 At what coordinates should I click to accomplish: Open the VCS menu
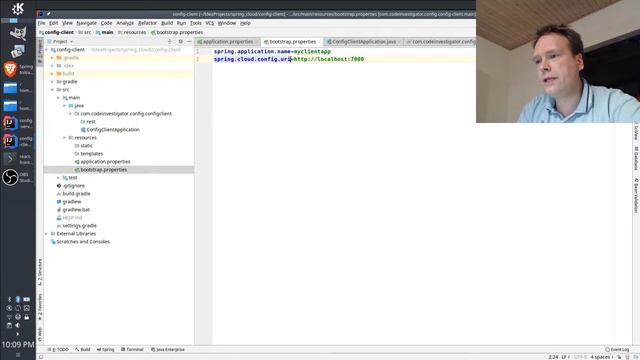209,23
